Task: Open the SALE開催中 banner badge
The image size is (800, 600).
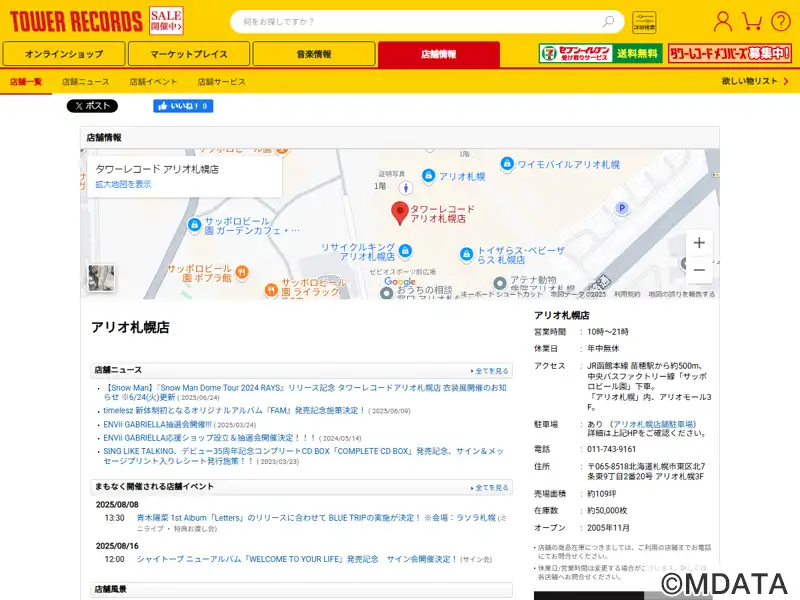Action: pyautogui.click(x=166, y=21)
